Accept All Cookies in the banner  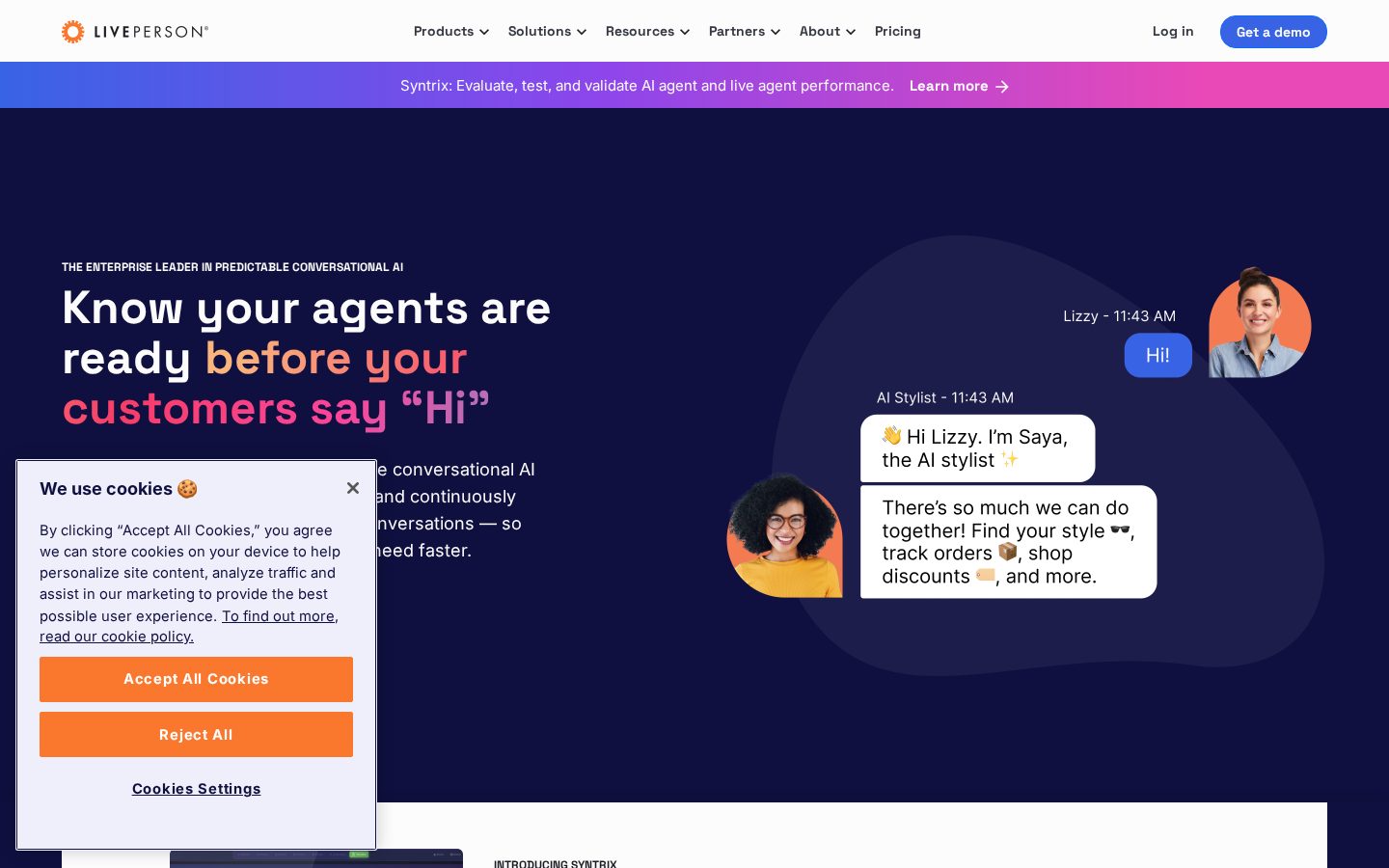coord(196,679)
